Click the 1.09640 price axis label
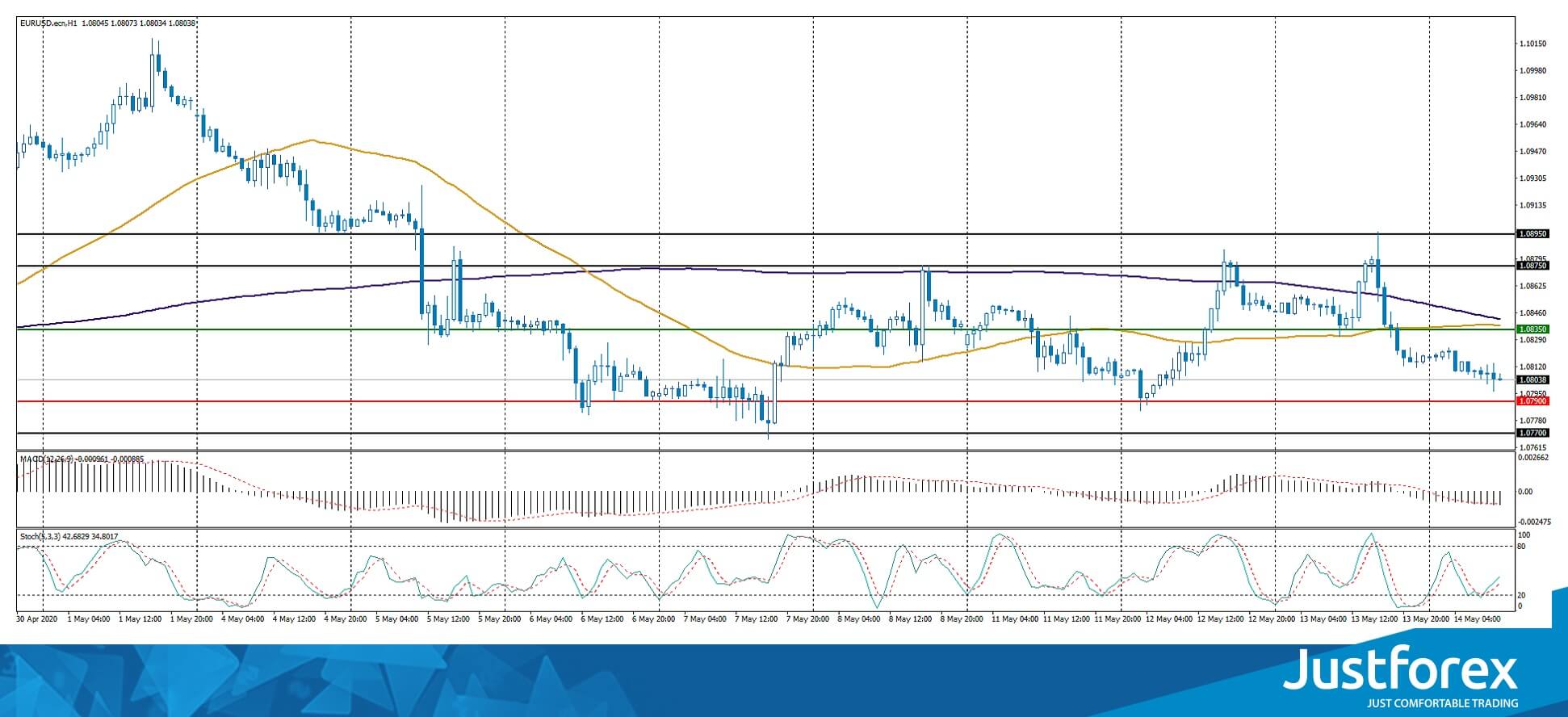1568x717 pixels. coord(1532,124)
